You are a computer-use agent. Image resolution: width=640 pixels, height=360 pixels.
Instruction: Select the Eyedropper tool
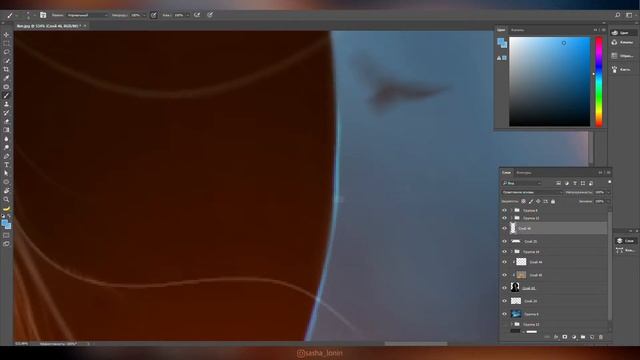(x=6, y=78)
